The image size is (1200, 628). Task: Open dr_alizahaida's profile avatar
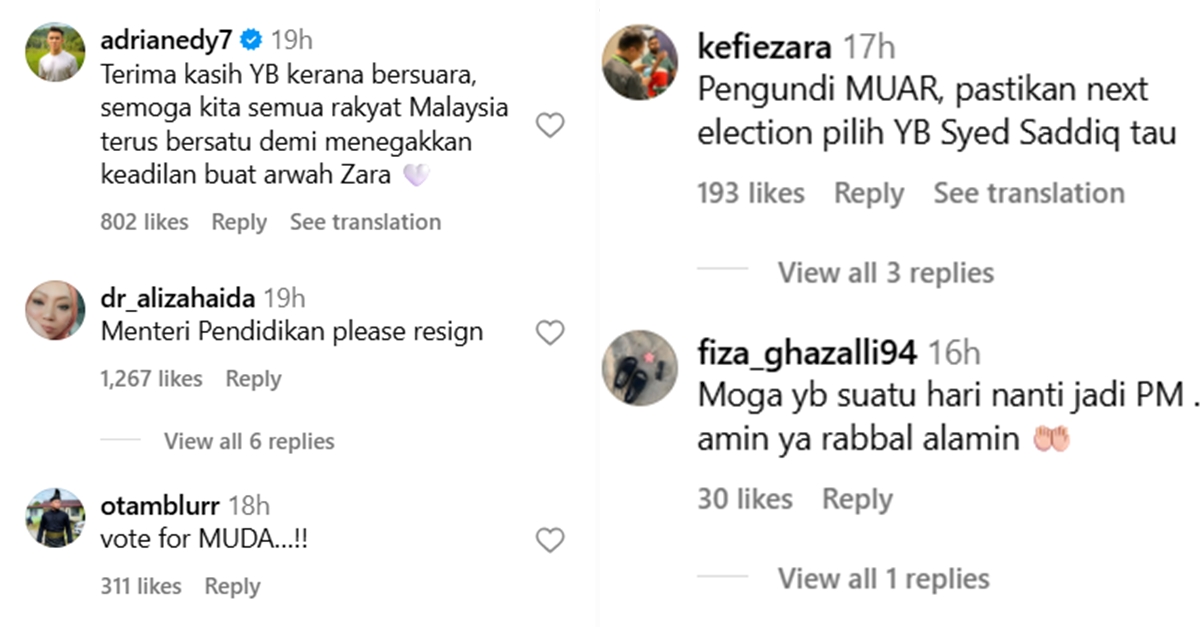tap(55, 310)
